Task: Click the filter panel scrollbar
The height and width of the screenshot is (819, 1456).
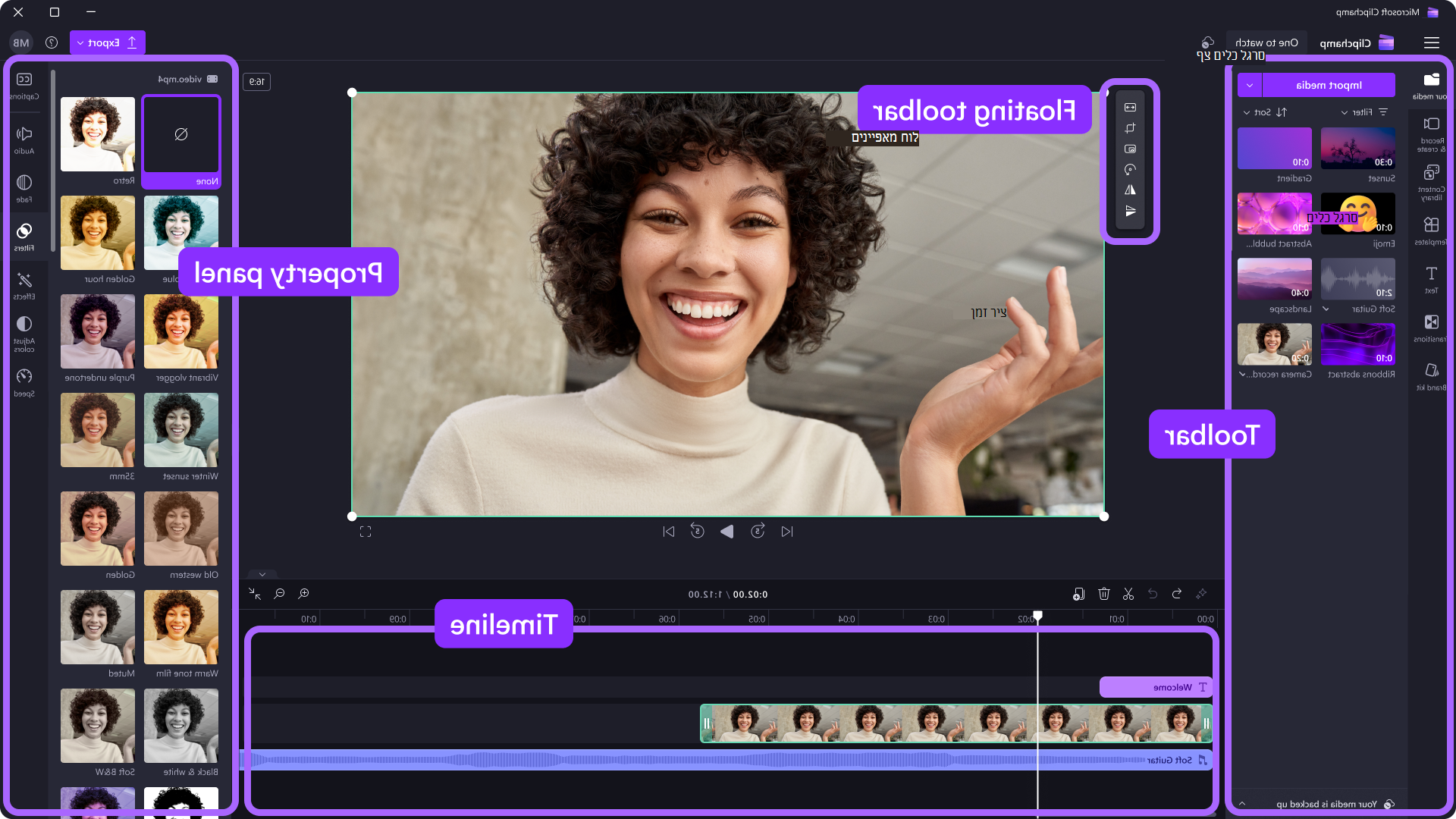Action: [52, 161]
